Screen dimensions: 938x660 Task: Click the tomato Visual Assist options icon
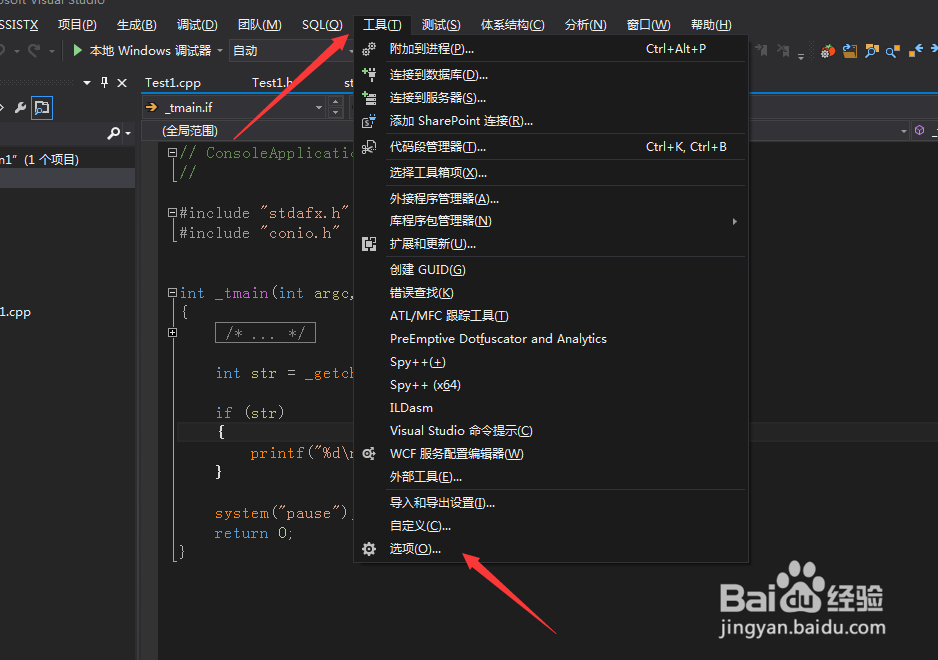828,51
